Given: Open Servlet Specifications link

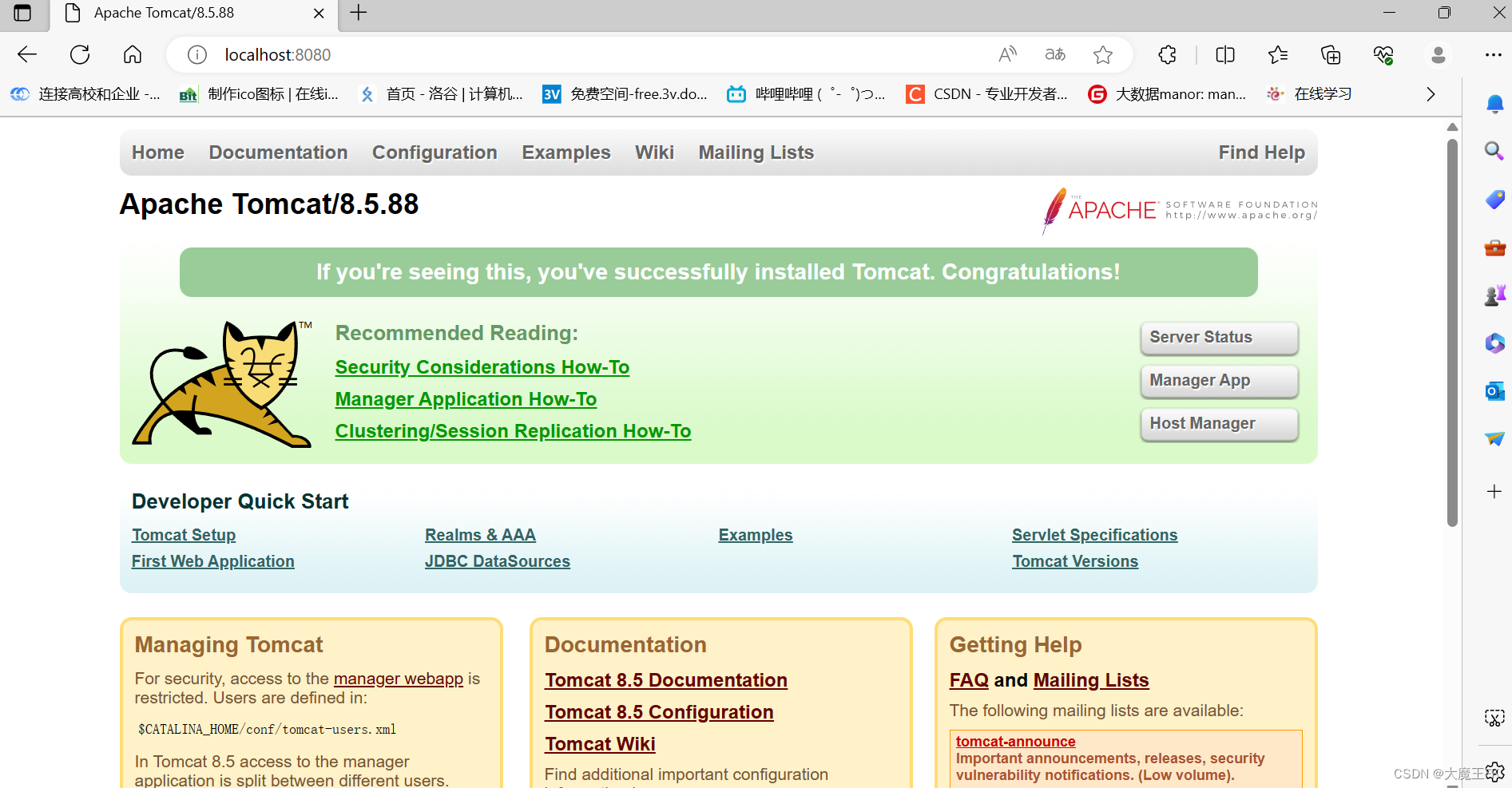Looking at the screenshot, I should pyautogui.click(x=1095, y=535).
